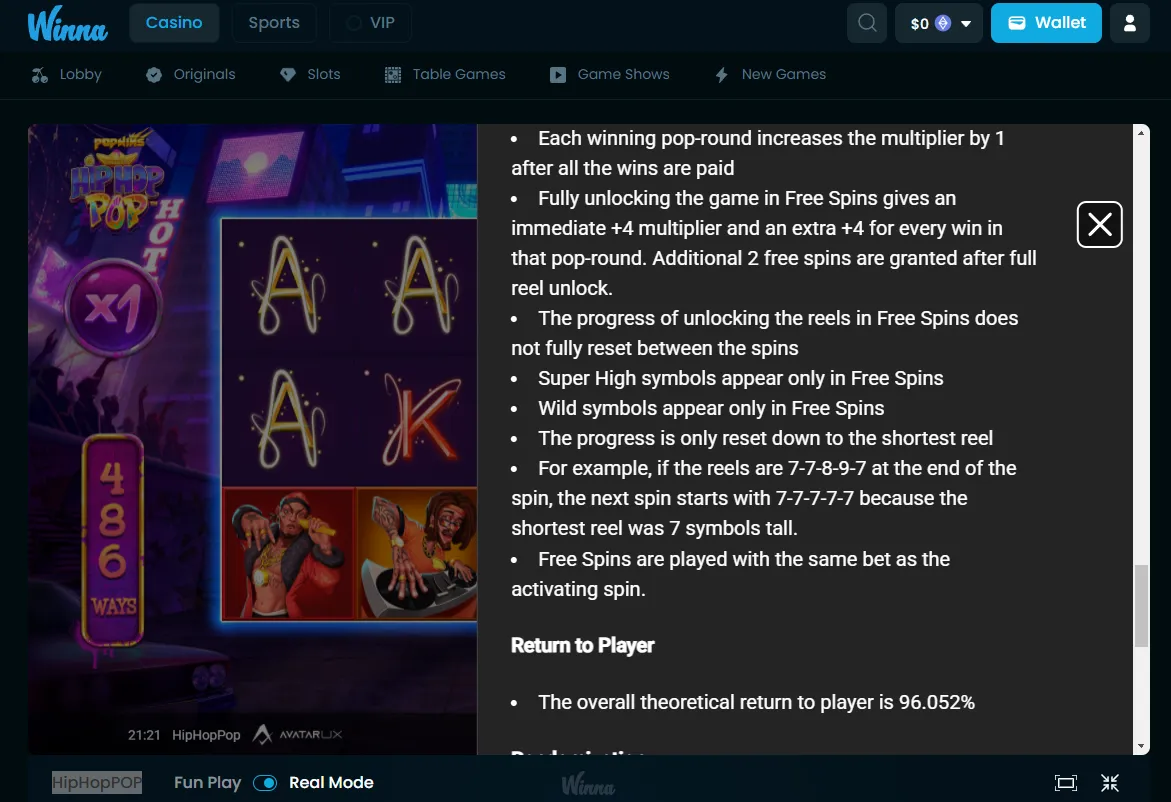This screenshot has width=1171, height=802.
Task: Select the Fun Play label
Action: [208, 783]
